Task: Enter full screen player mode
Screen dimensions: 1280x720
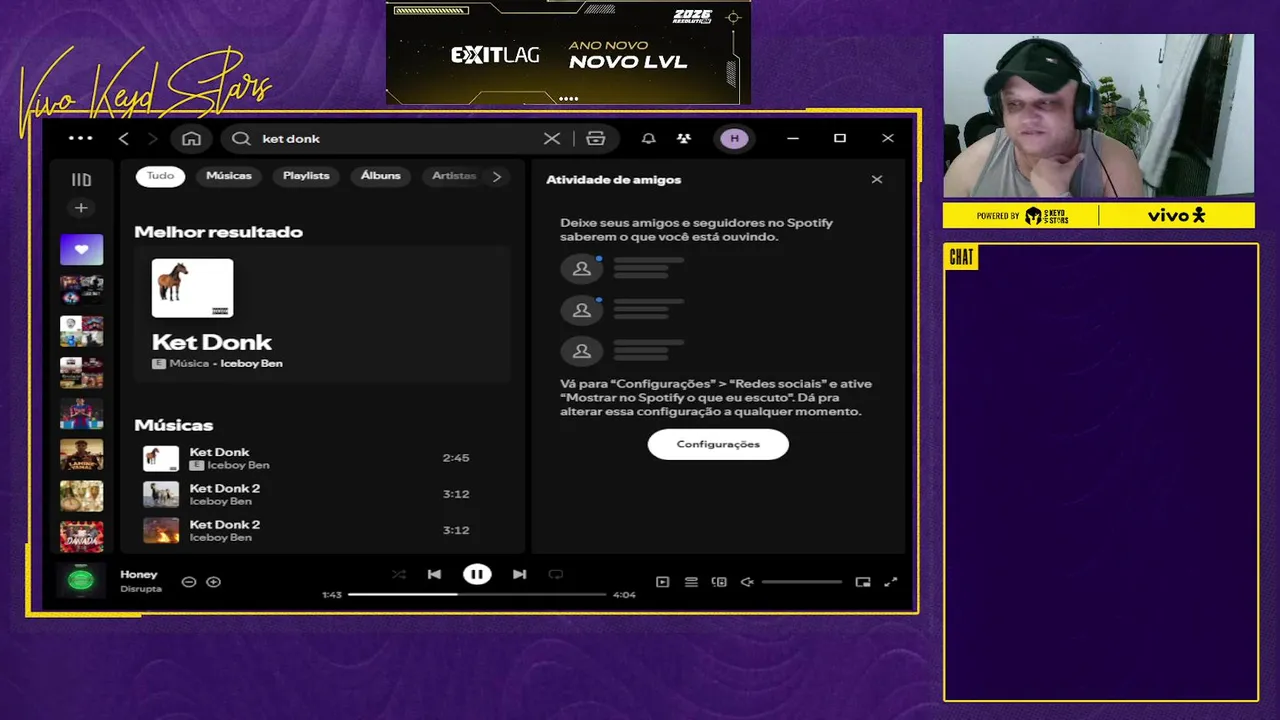Action: coord(891,582)
